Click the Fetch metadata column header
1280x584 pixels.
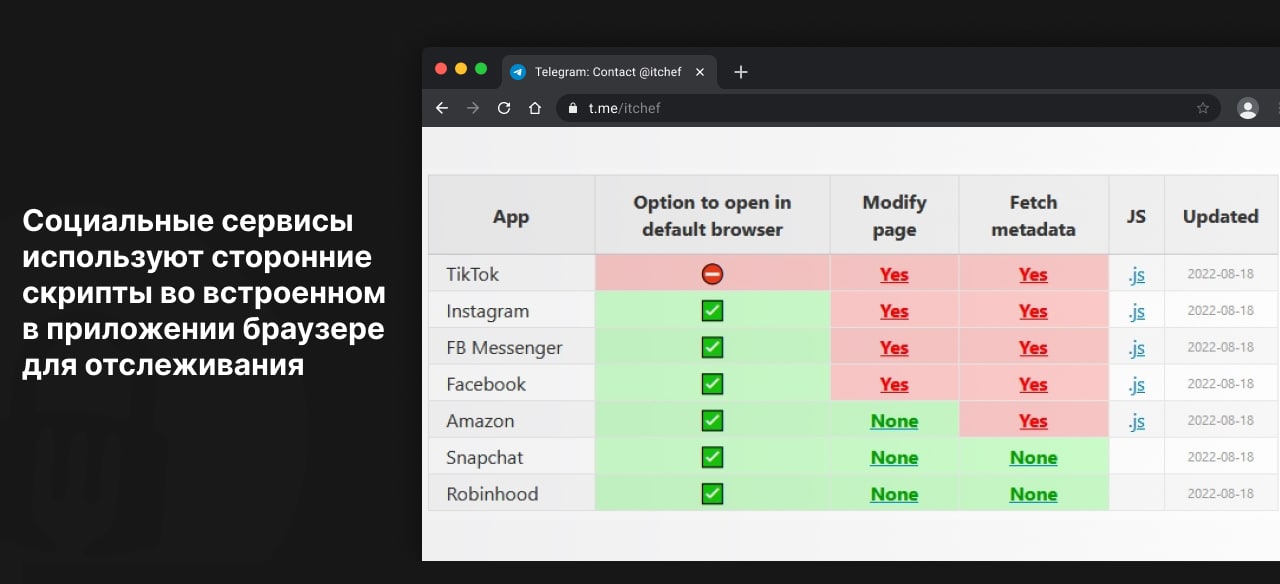tap(1033, 216)
